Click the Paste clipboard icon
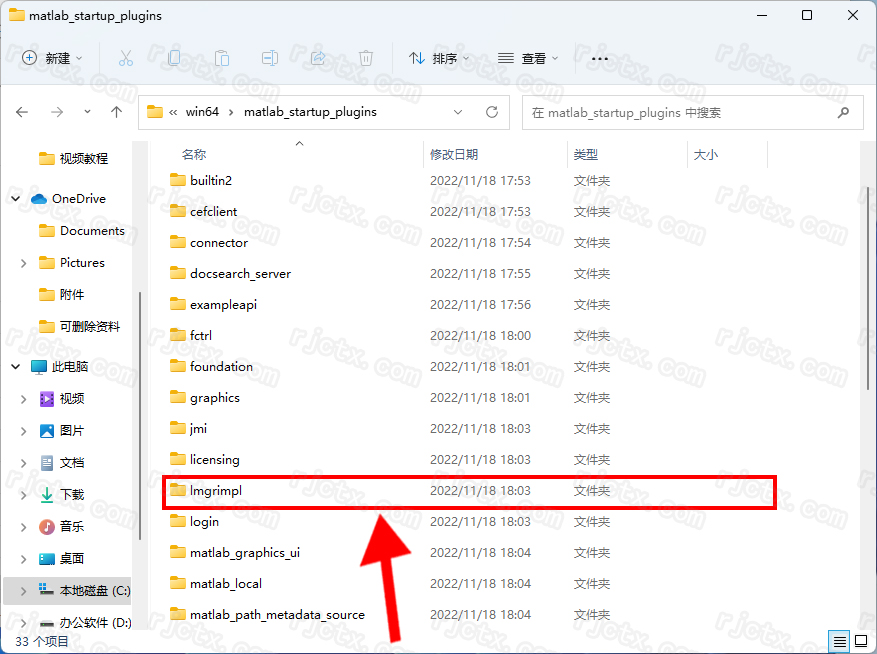The image size is (877, 654). (x=222, y=58)
